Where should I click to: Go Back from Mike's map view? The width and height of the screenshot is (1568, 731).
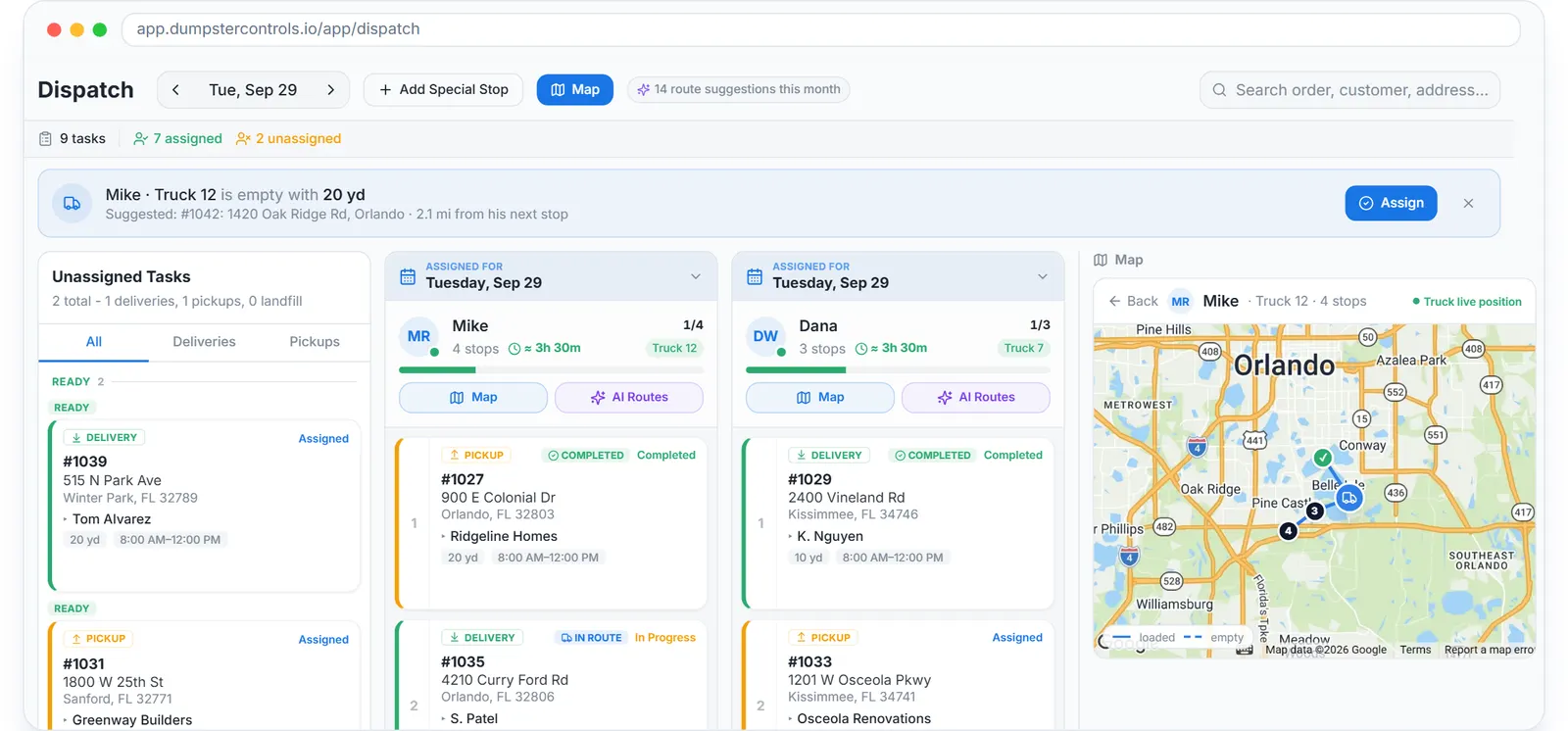click(1133, 302)
